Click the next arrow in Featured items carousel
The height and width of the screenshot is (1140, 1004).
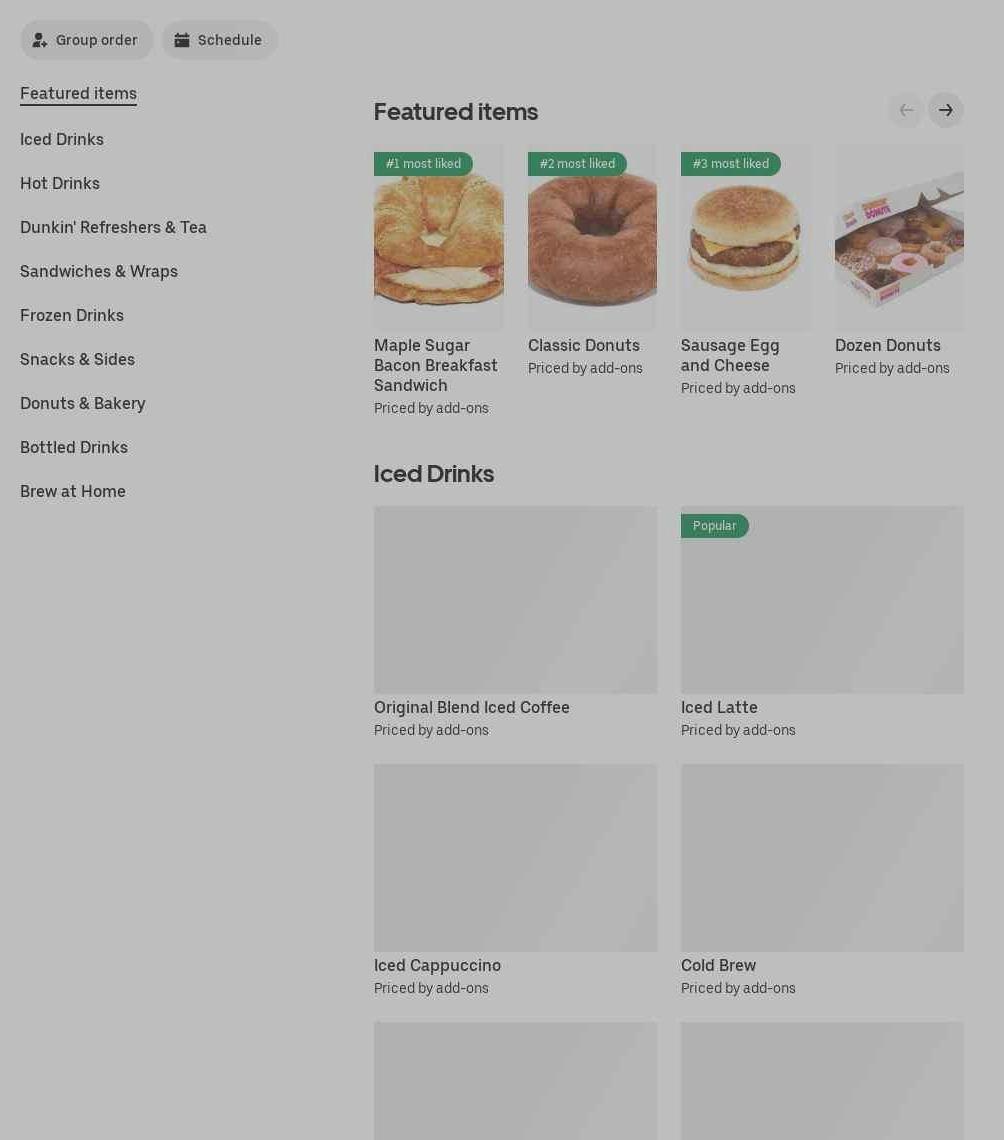point(945,110)
